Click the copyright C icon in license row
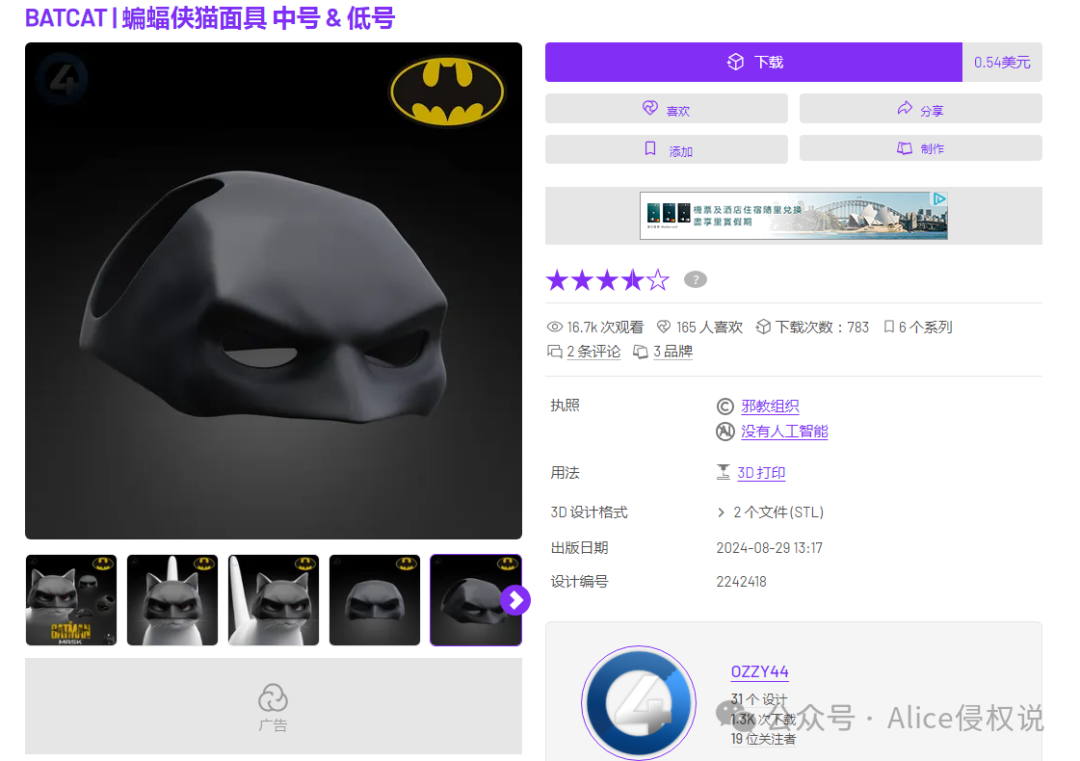 pos(725,406)
